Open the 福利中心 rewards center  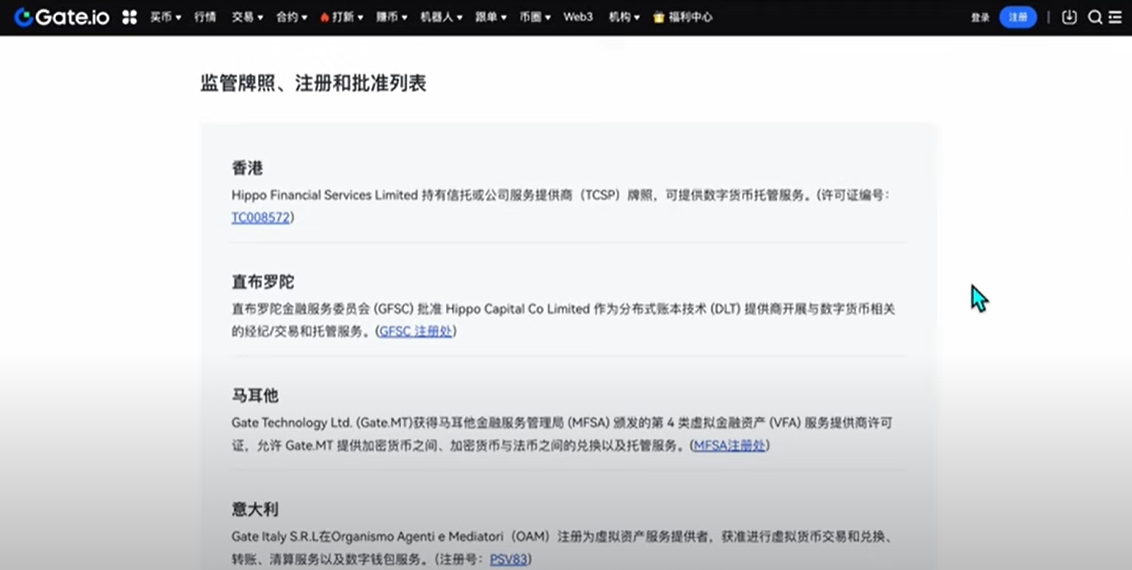click(683, 17)
